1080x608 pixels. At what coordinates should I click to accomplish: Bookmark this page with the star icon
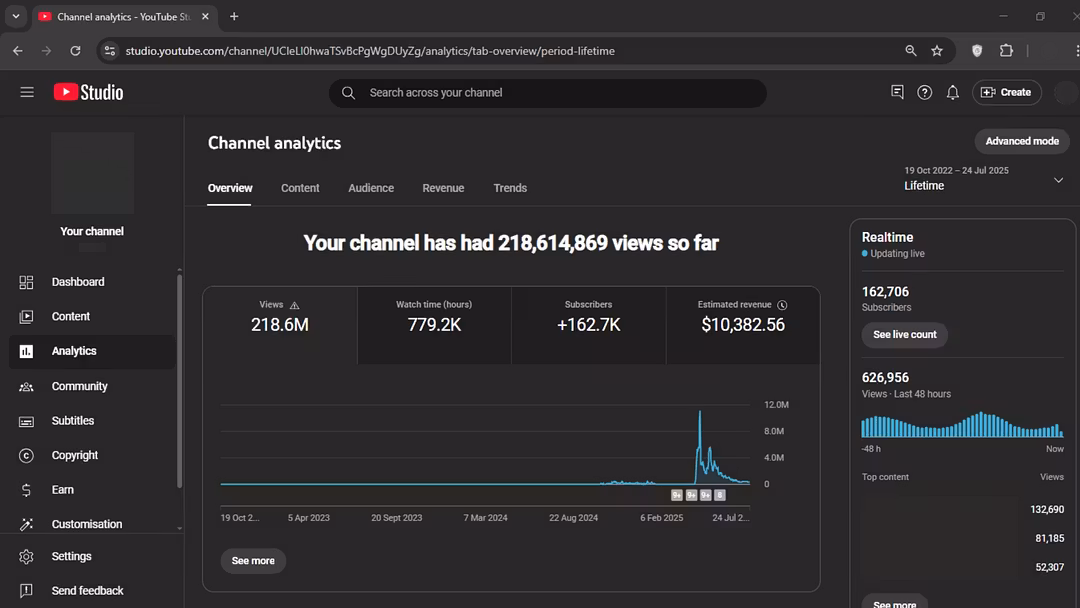coord(937,51)
